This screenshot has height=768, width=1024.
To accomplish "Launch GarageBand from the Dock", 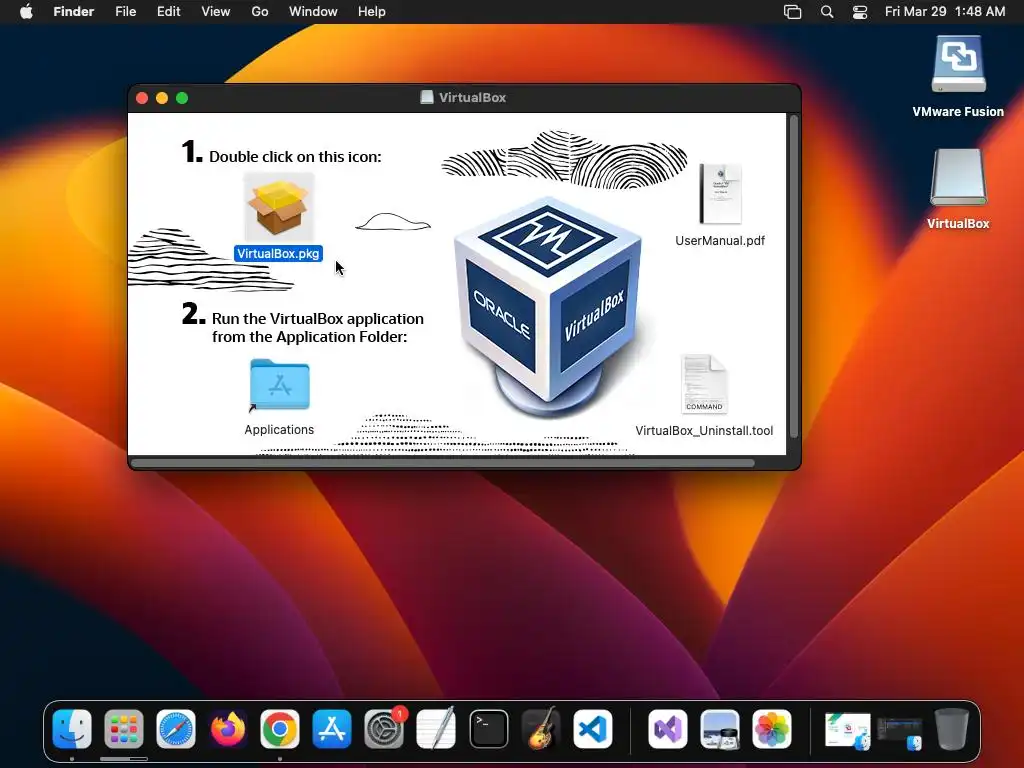I will (x=541, y=729).
